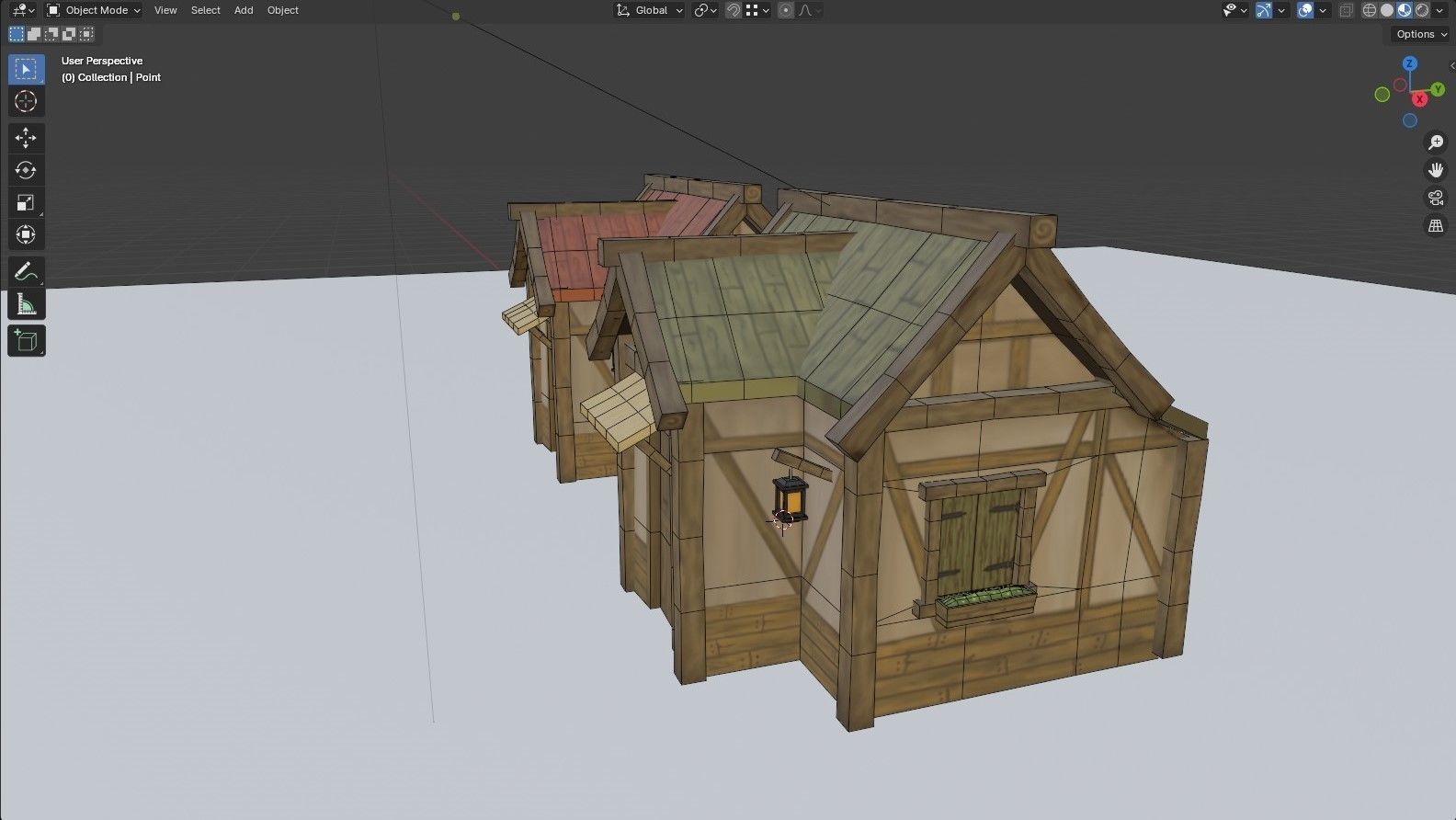Click the 3D cursor in the viewport
1456x820 pixels.
783,520
